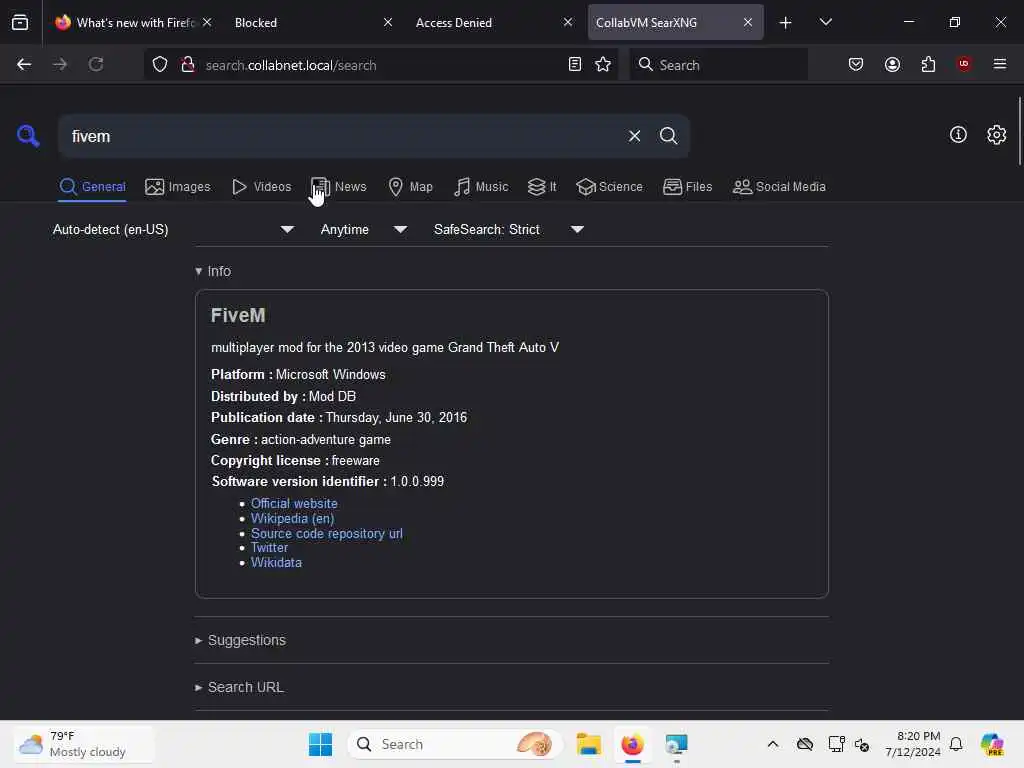List all tabs dropdown arrow
The width and height of the screenshot is (1024, 768).
coord(825,22)
